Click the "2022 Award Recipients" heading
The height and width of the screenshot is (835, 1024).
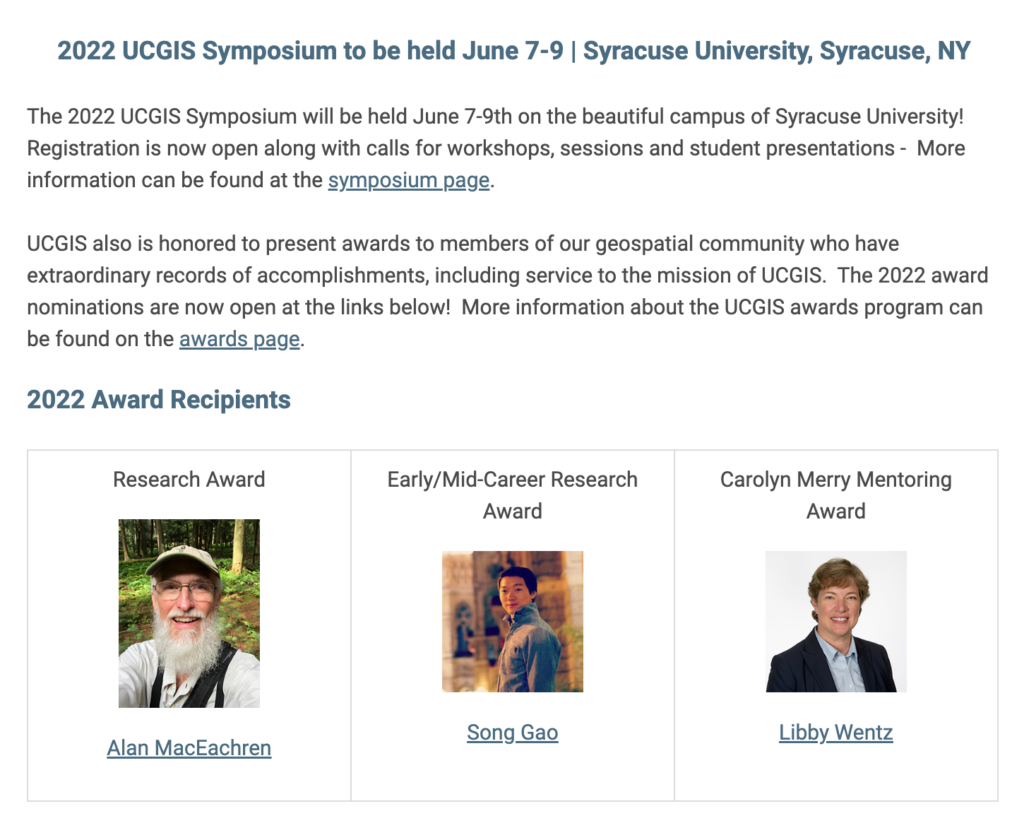pos(159,400)
